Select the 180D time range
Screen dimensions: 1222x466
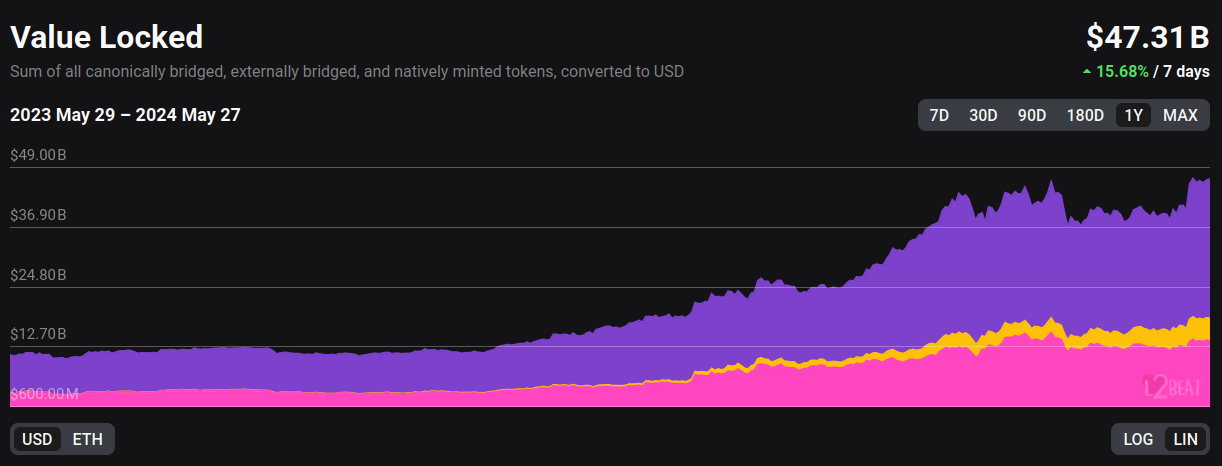pyautogui.click(x=1085, y=115)
